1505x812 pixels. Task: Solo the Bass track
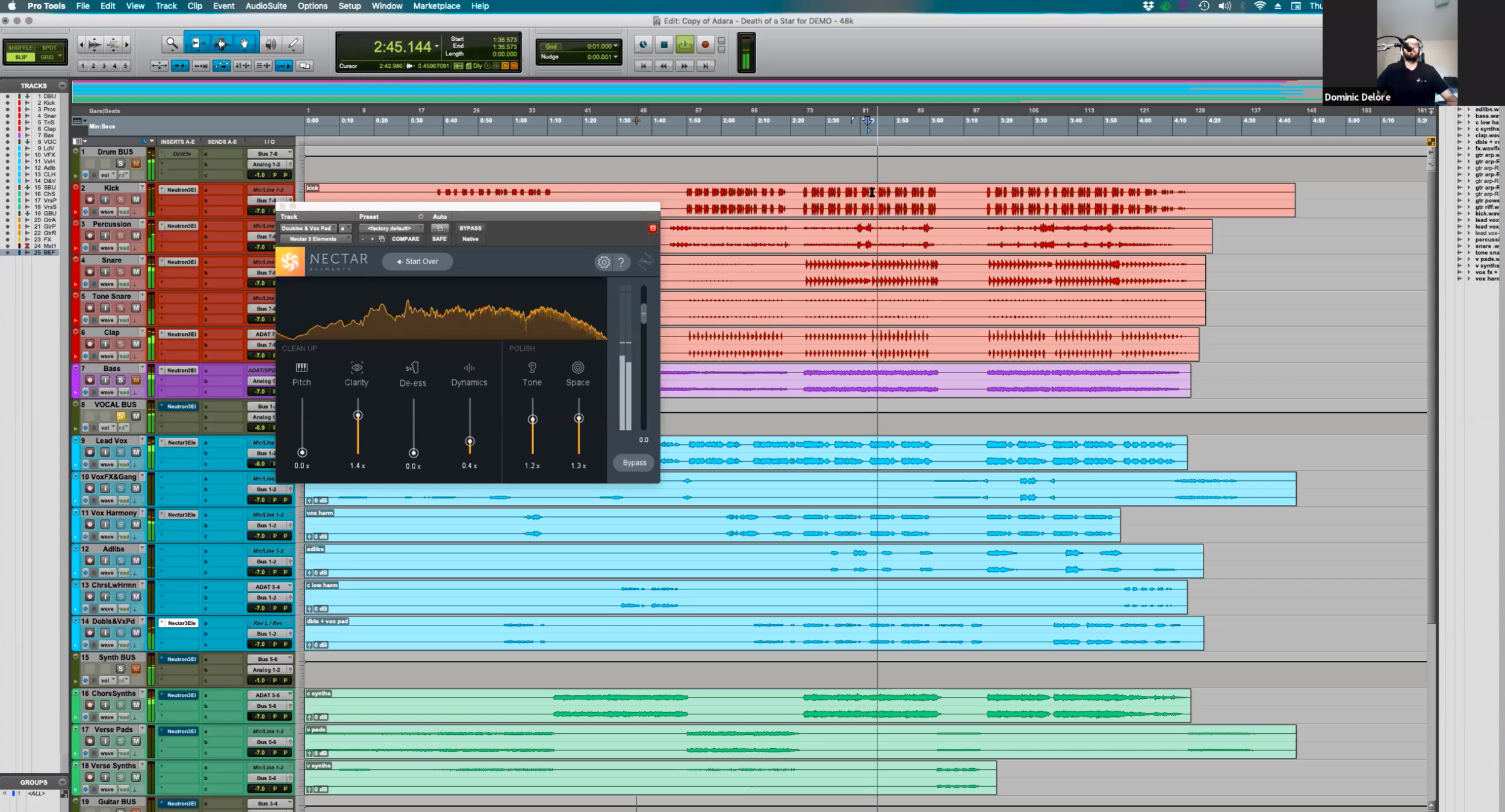point(120,380)
